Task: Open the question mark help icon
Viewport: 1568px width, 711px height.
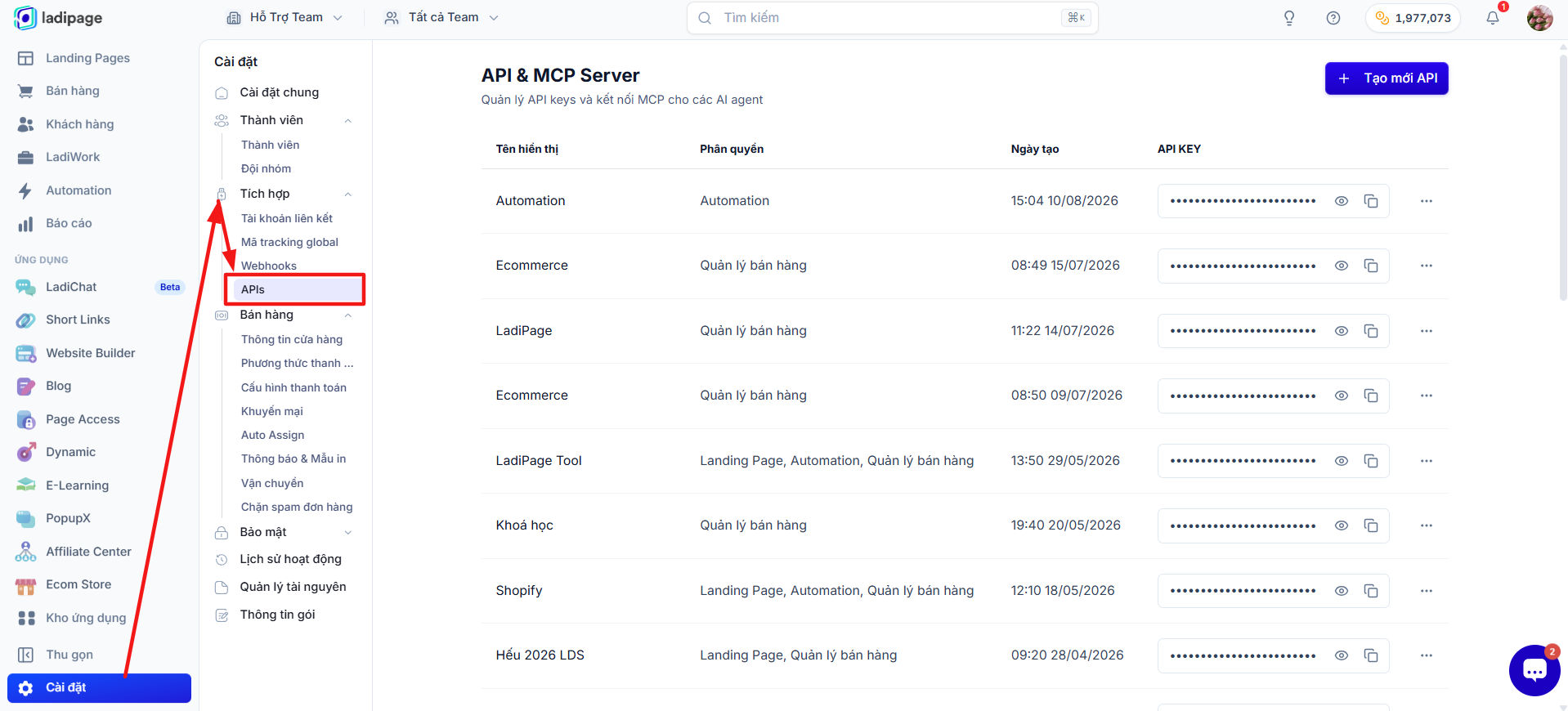Action: [x=1333, y=18]
